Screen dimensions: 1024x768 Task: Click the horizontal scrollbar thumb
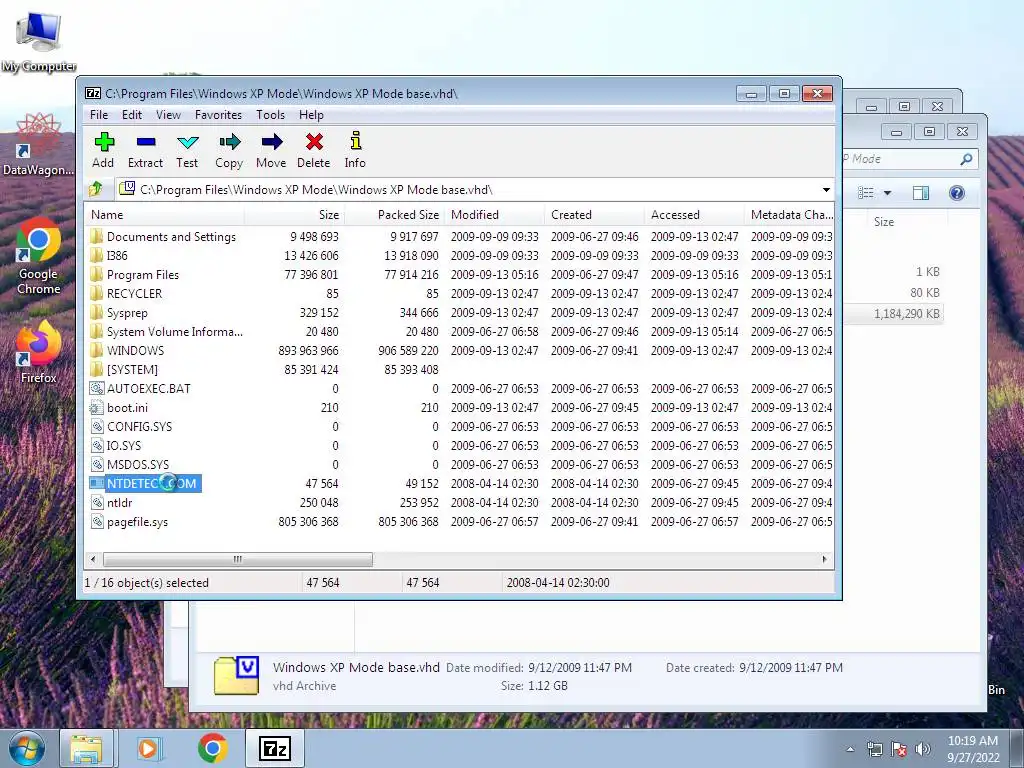(238, 560)
